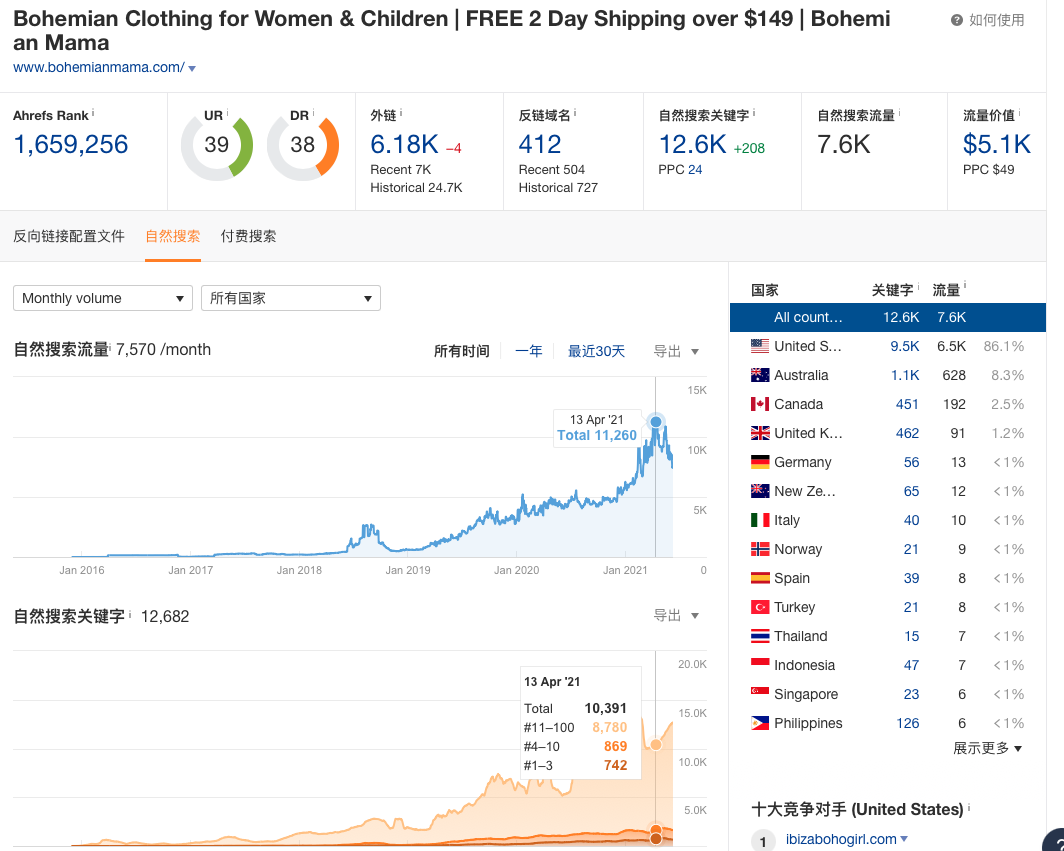Click the Indonesia flag icon
Viewport: 1064px width, 851px height.
(760, 665)
